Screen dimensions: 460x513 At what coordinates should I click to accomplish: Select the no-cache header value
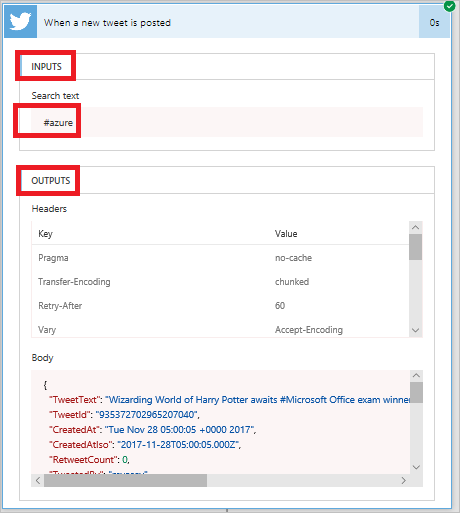293,258
